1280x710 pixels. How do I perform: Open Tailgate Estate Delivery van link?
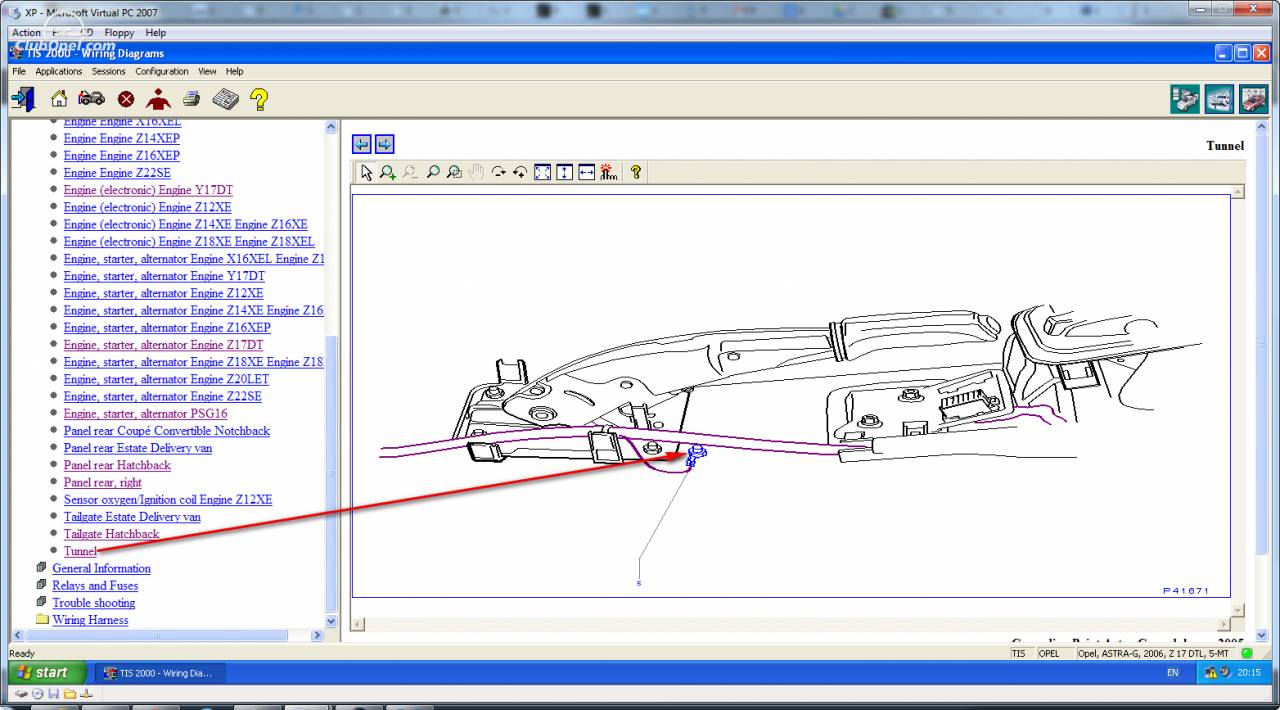[132, 517]
